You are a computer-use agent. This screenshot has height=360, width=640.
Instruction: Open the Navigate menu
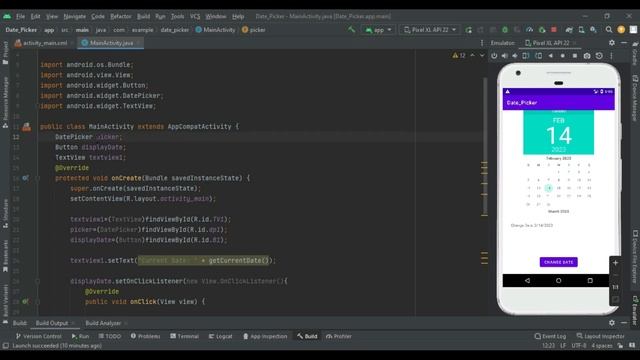point(75,16)
